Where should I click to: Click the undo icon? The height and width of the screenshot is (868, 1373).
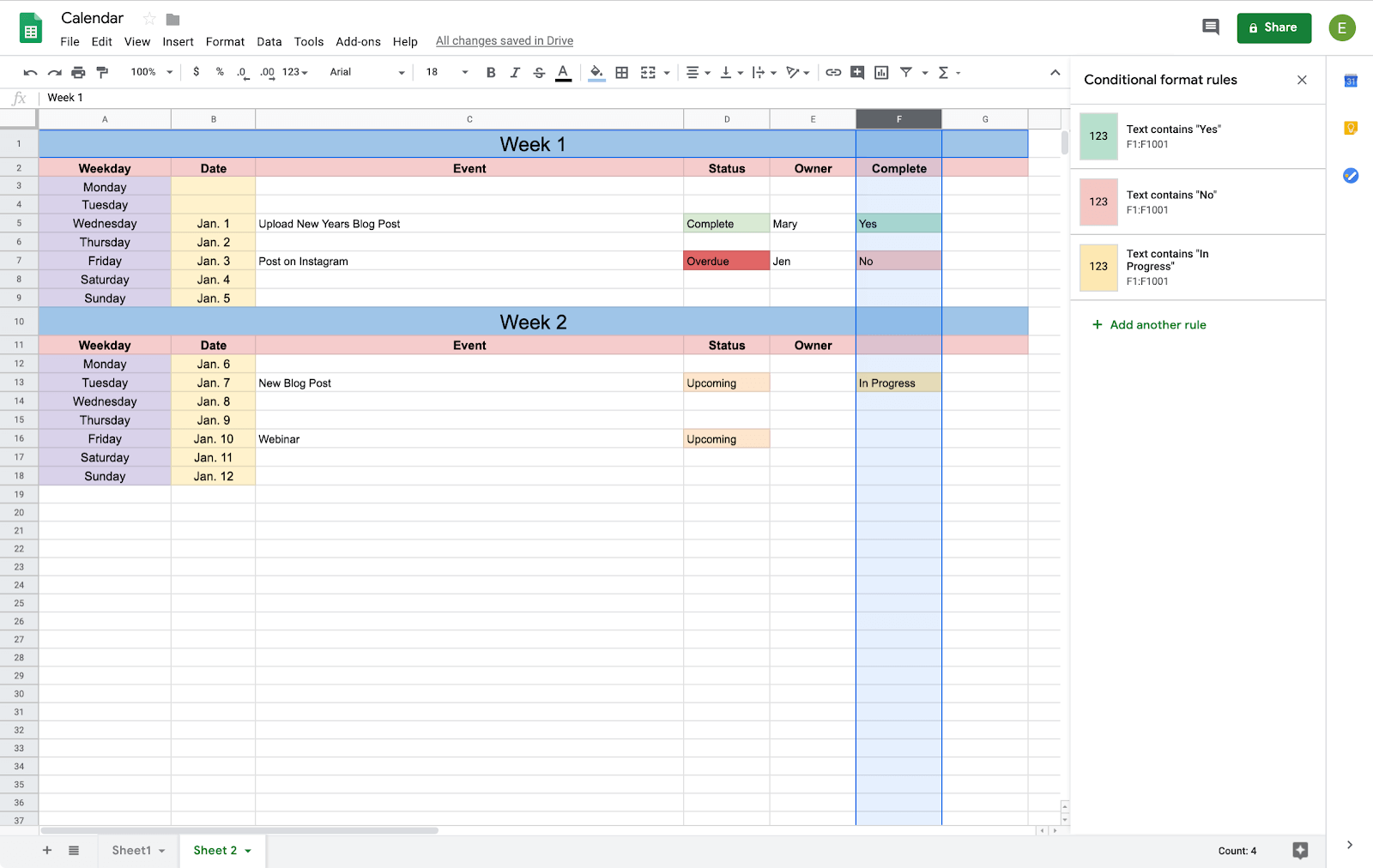[x=30, y=73]
